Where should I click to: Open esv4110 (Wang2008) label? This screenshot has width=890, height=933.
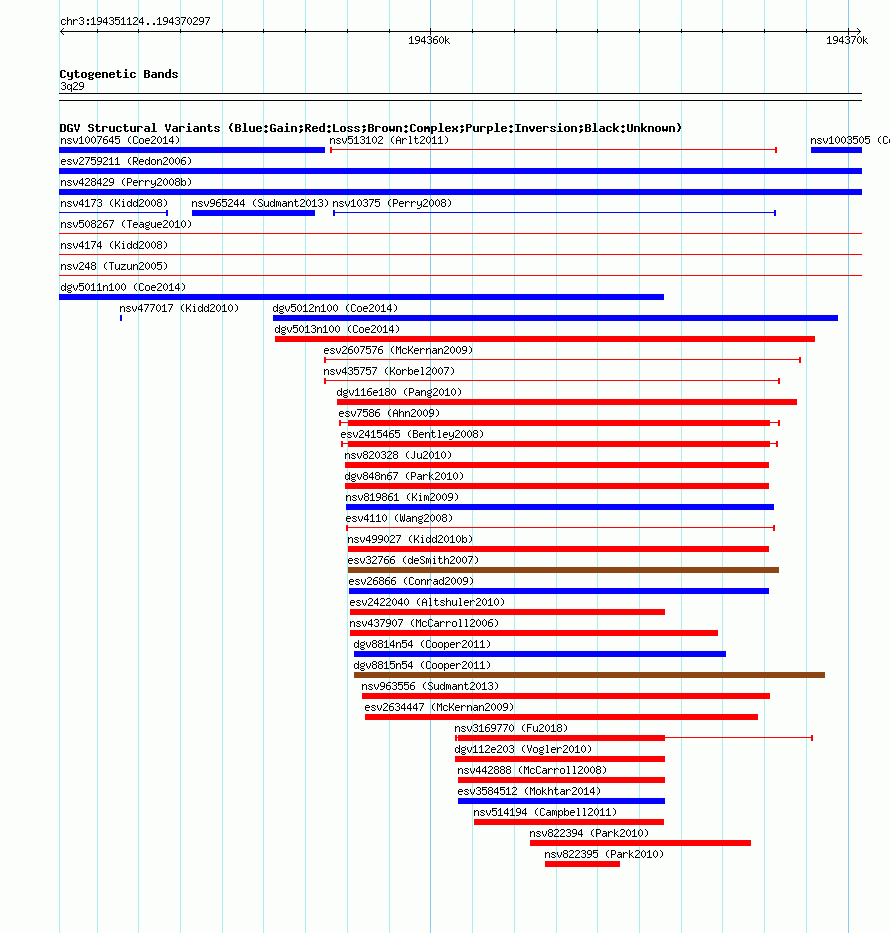pos(399,518)
